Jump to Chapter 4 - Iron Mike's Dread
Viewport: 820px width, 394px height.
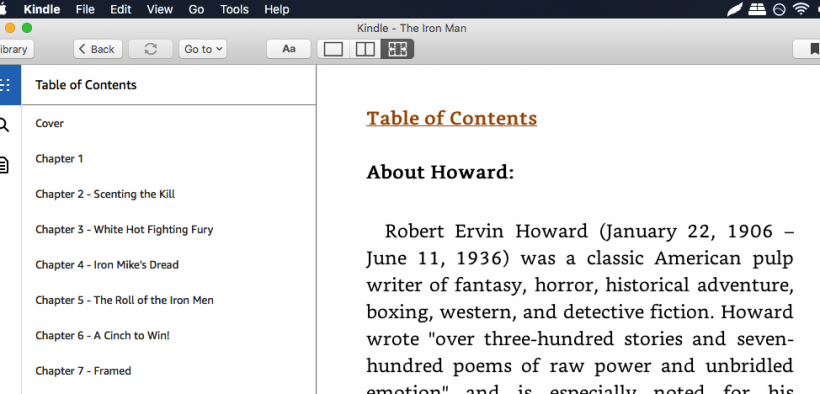coord(107,265)
